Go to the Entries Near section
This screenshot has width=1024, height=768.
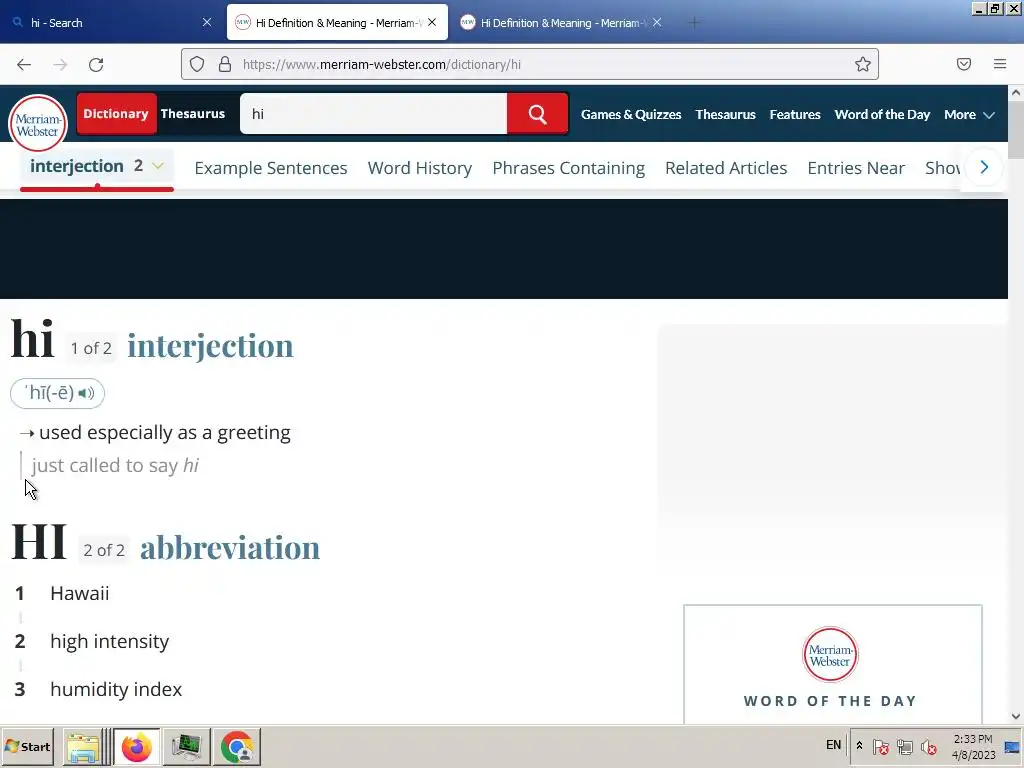pyautogui.click(x=856, y=168)
